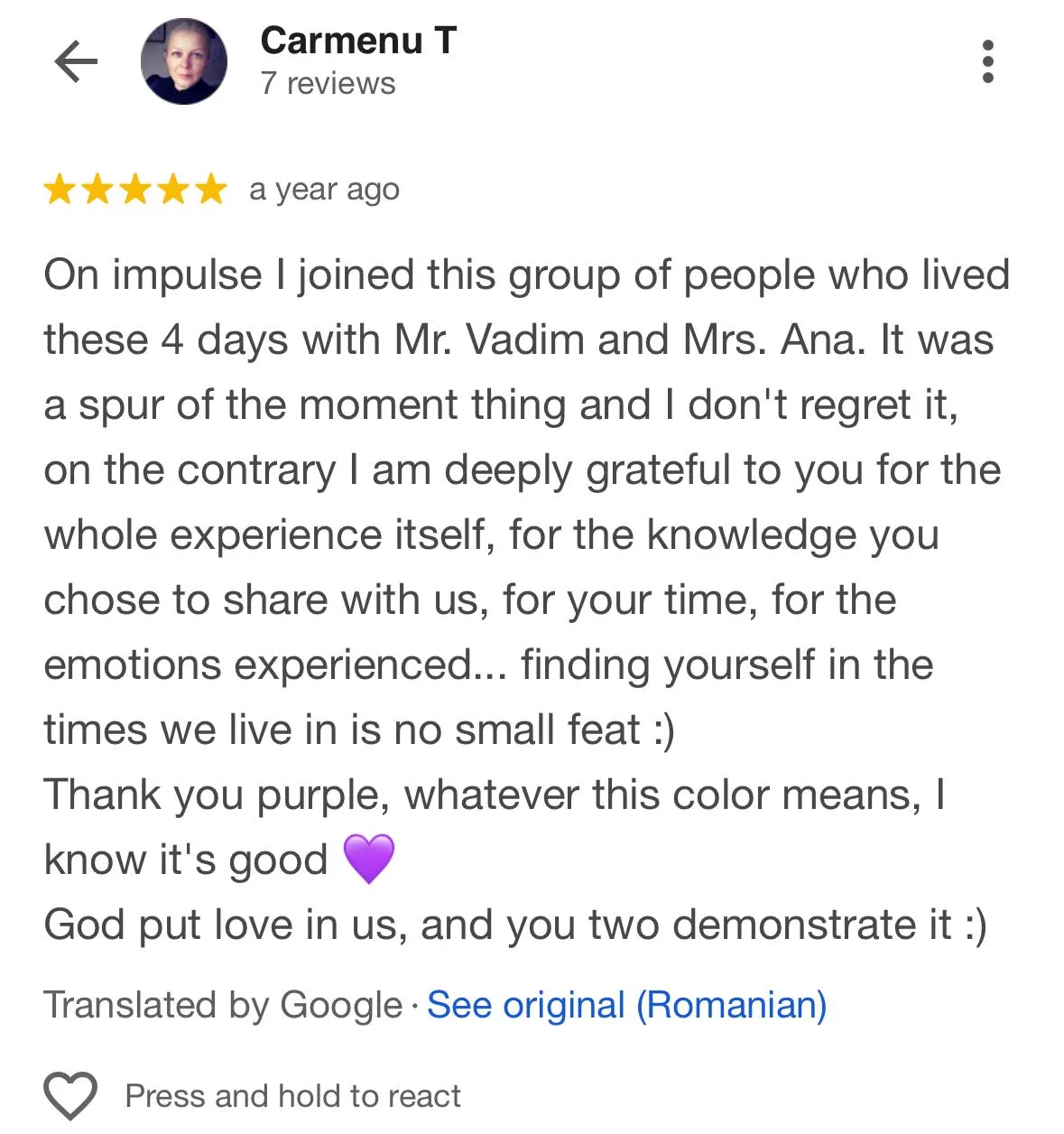Click the fifth yellow rating star

211,190
